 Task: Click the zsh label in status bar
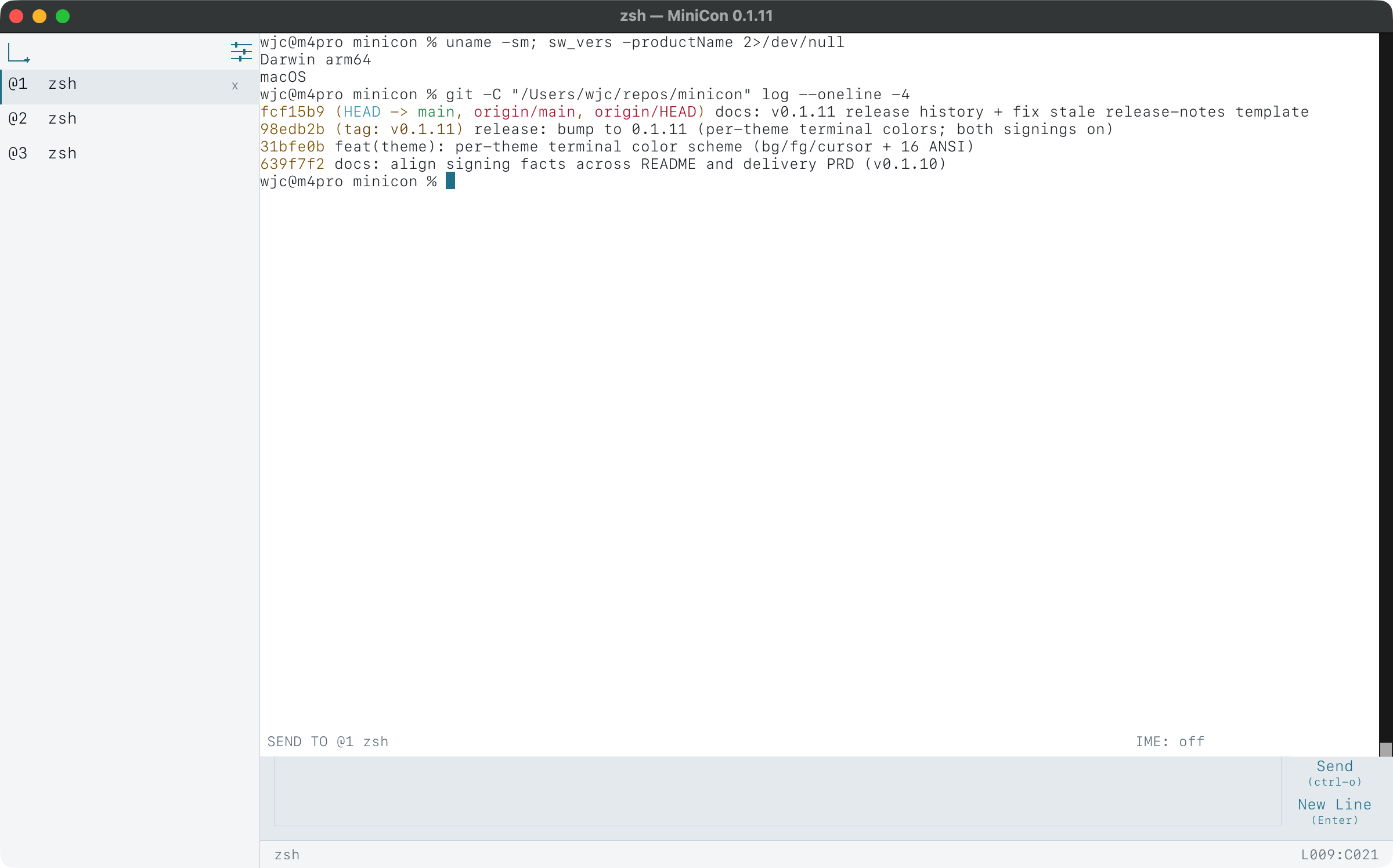click(x=287, y=855)
